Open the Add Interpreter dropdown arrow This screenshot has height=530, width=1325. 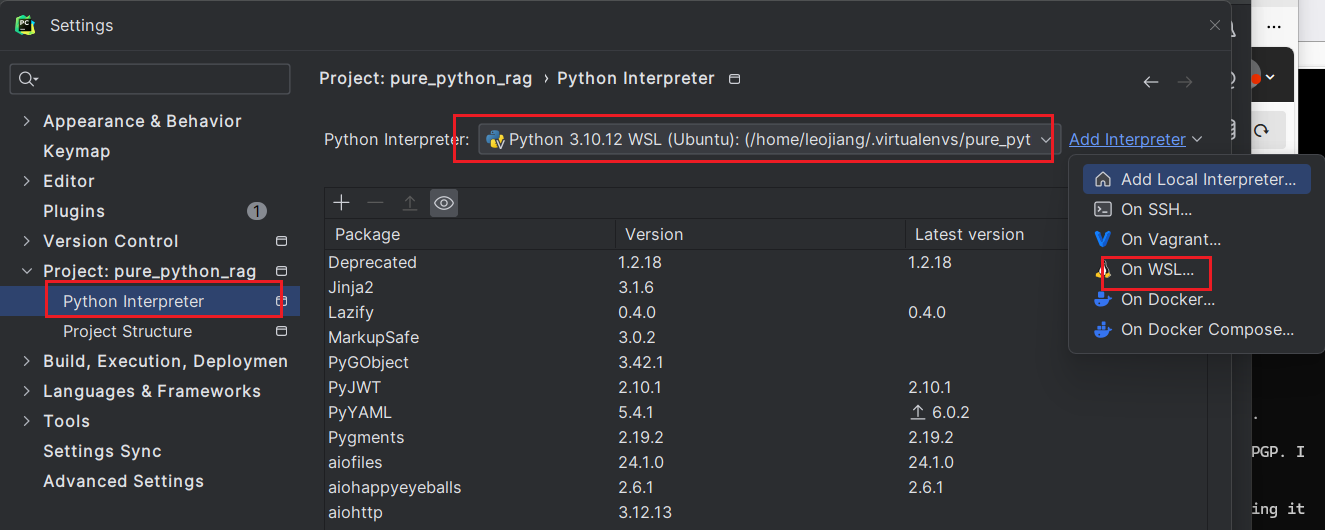click(1197, 140)
